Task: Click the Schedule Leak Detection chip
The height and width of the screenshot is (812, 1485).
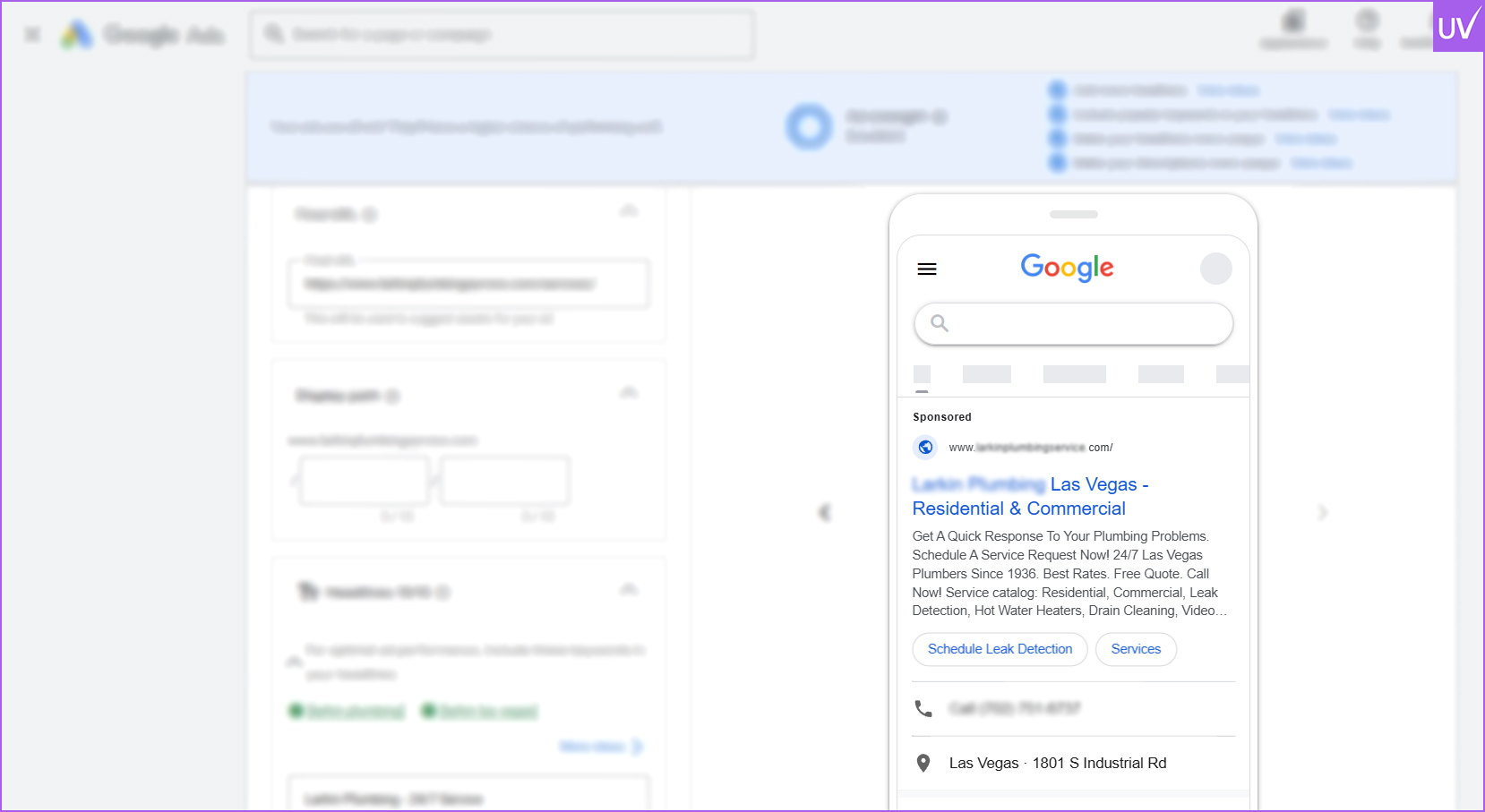Action: [1000, 649]
